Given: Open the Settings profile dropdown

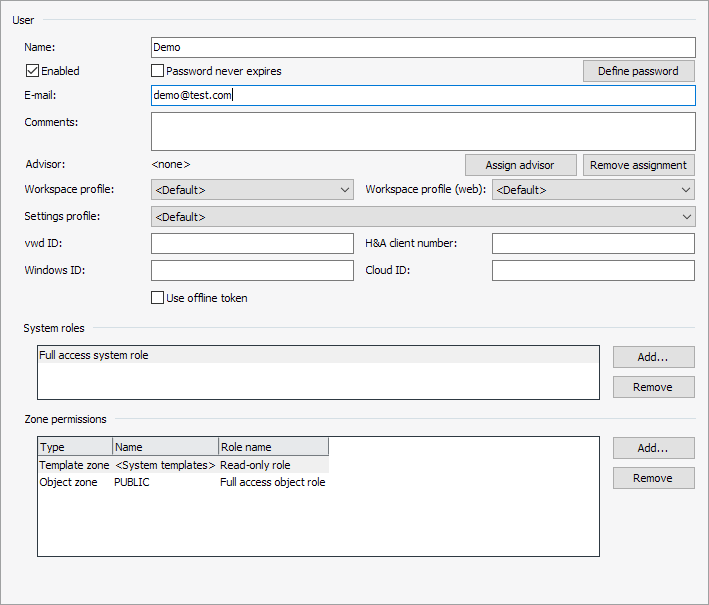Looking at the screenshot, I should coord(422,217).
